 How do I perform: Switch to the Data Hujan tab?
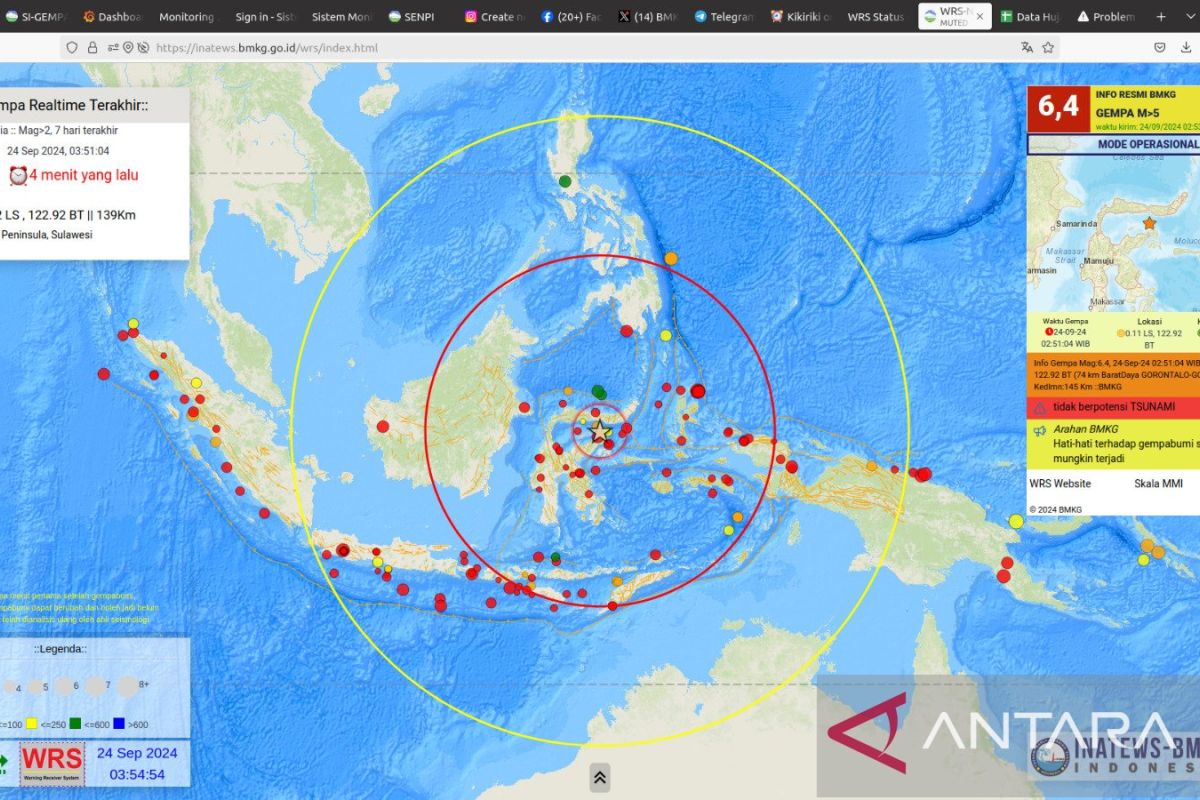coord(1029,17)
